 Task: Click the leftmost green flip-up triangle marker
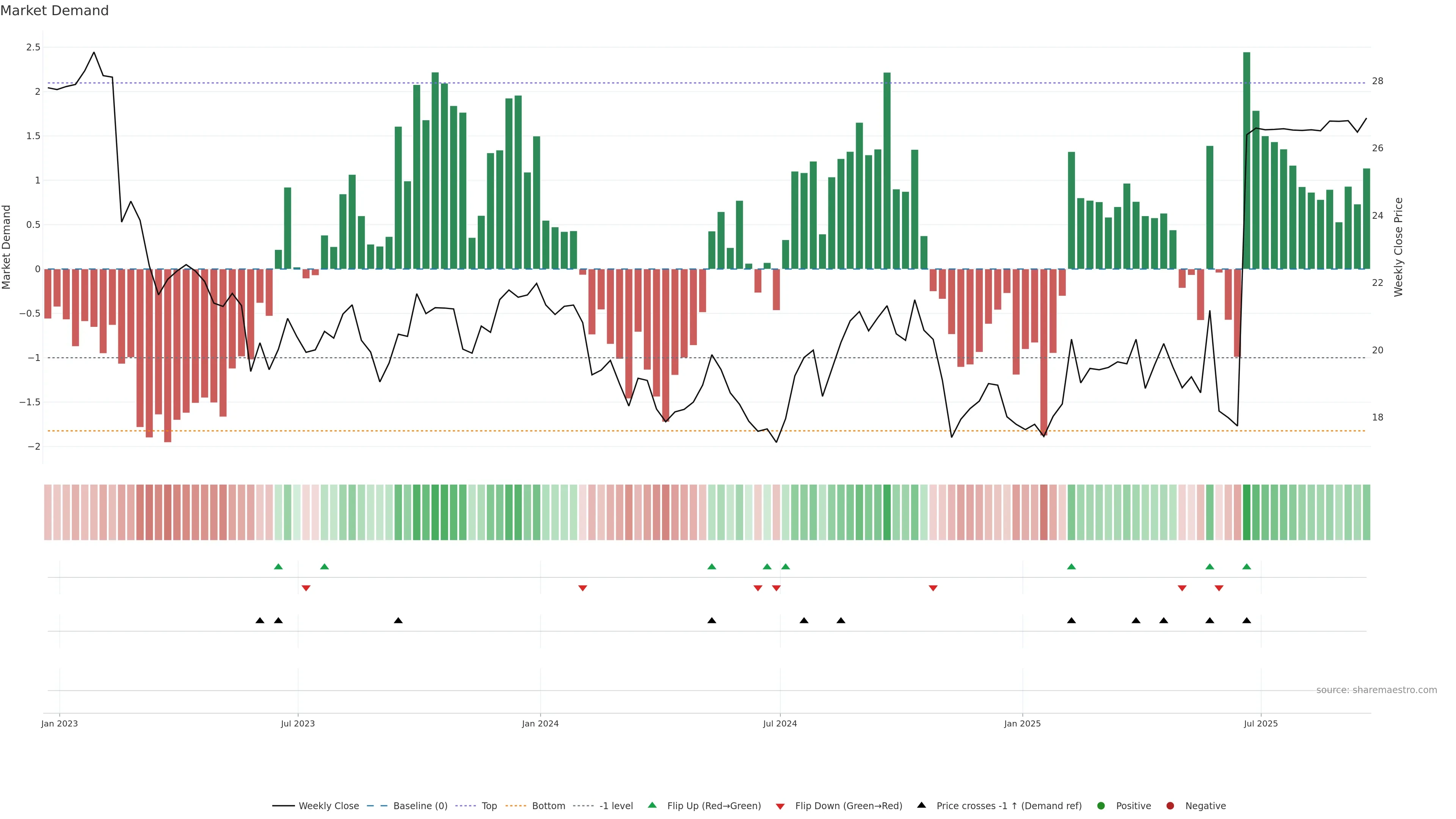pyautogui.click(x=278, y=566)
